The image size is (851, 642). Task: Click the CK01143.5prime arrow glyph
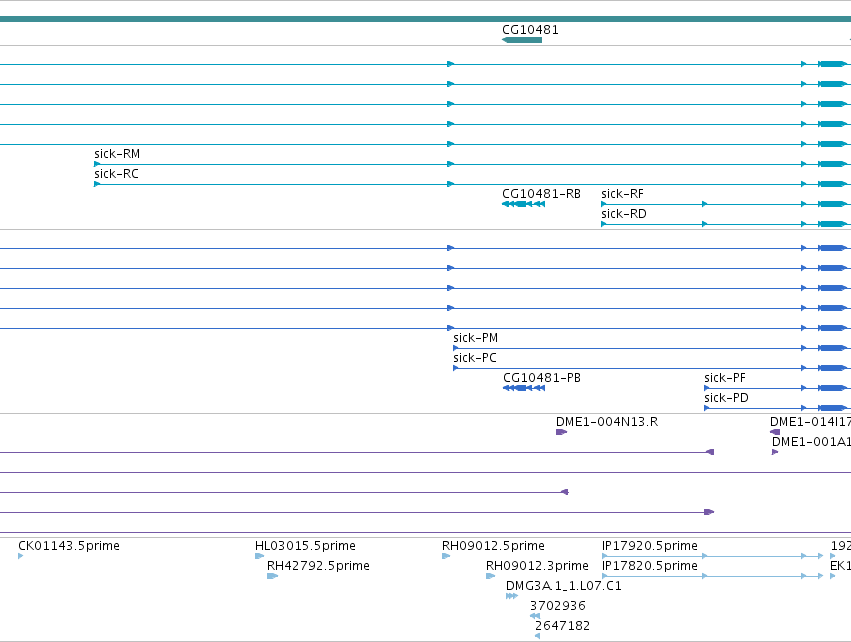tap(21, 556)
